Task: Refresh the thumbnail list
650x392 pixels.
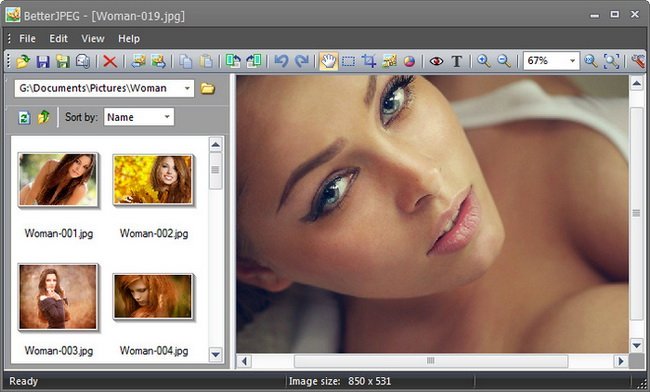Action: pyautogui.click(x=24, y=118)
